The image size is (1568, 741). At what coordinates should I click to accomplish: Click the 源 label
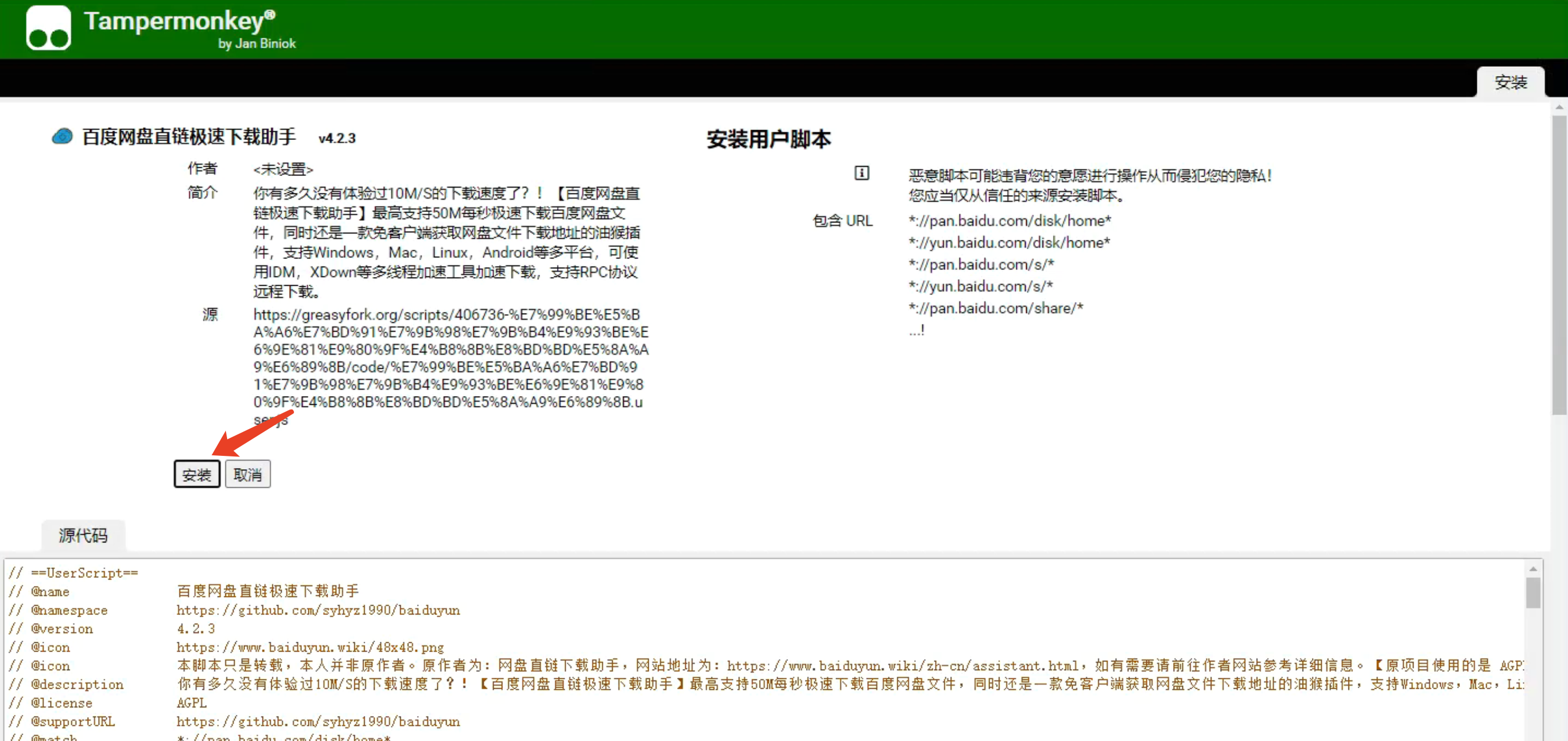pos(210,315)
